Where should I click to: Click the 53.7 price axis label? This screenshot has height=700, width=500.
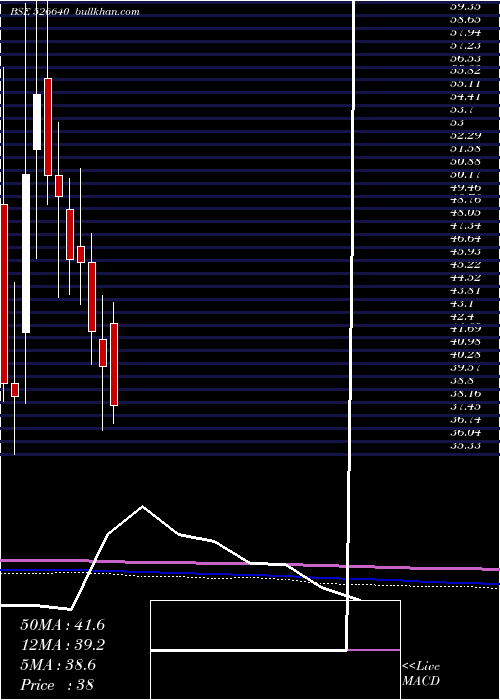462,109
